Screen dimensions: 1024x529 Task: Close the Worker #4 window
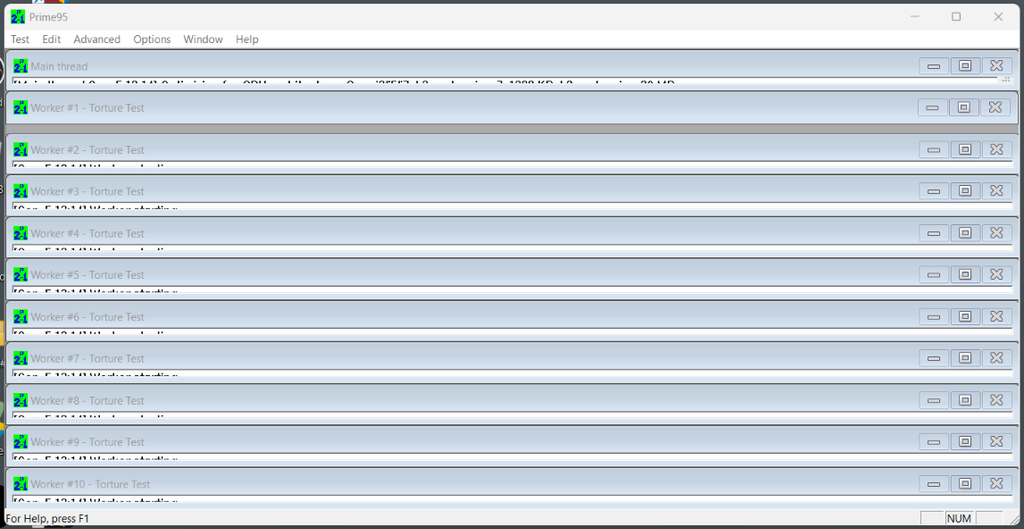pos(997,232)
